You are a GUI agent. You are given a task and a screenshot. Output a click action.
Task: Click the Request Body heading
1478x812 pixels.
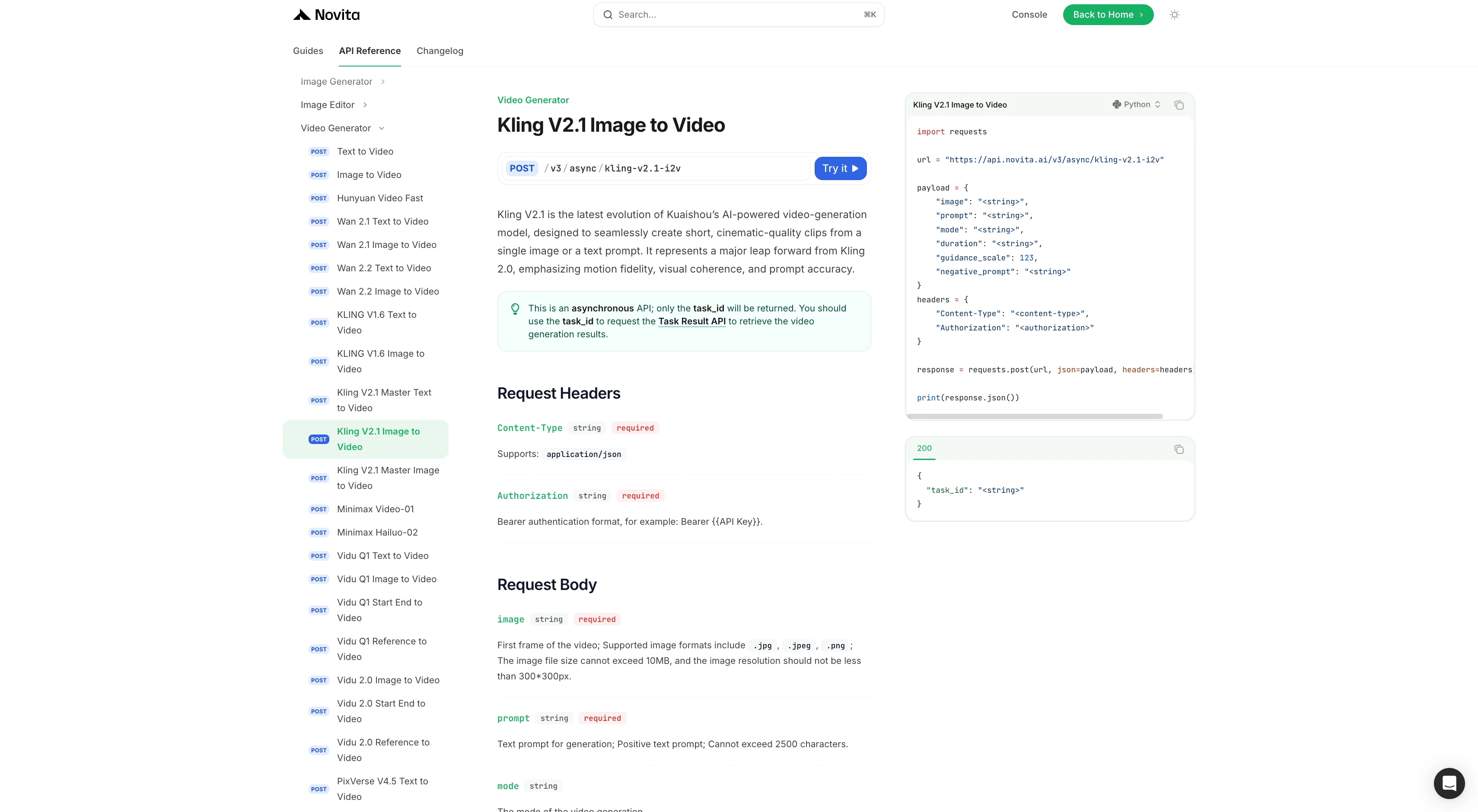coord(547,584)
